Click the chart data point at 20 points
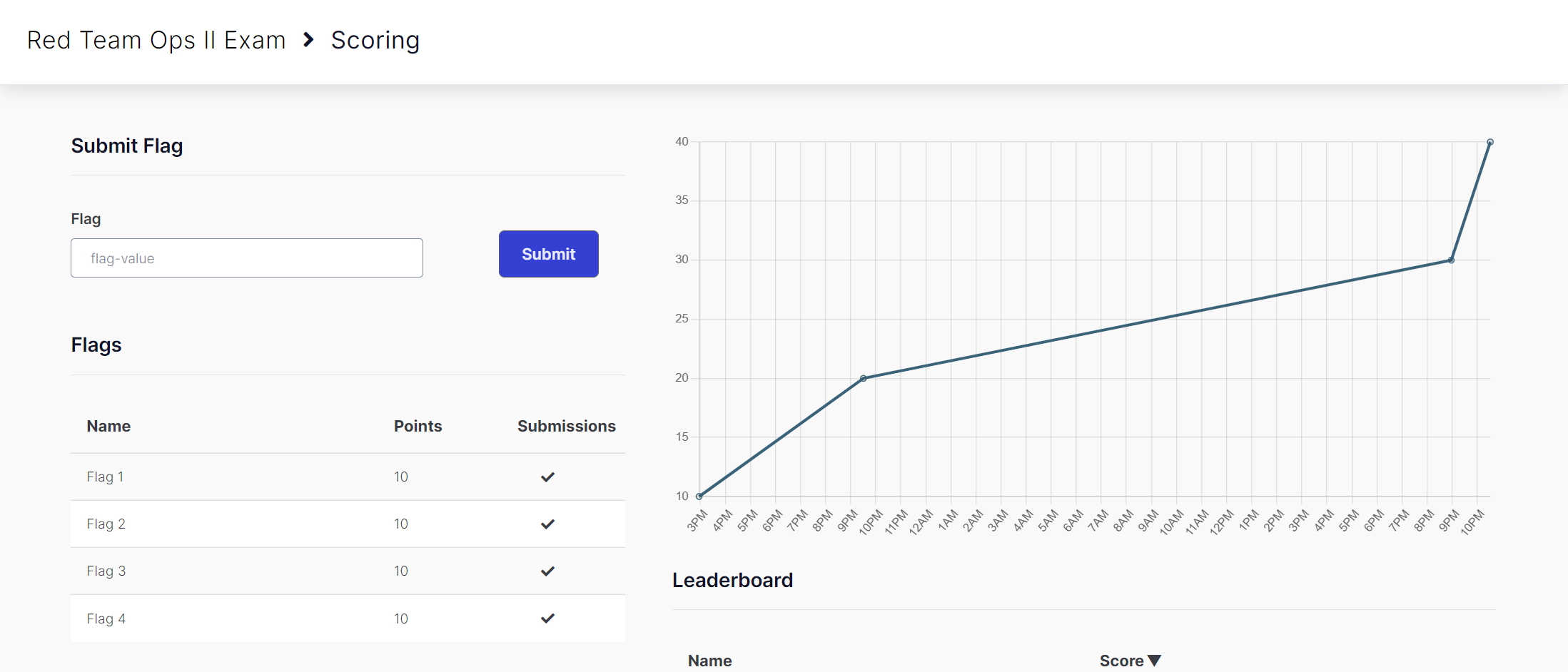The height and width of the screenshot is (672, 1568). click(863, 378)
